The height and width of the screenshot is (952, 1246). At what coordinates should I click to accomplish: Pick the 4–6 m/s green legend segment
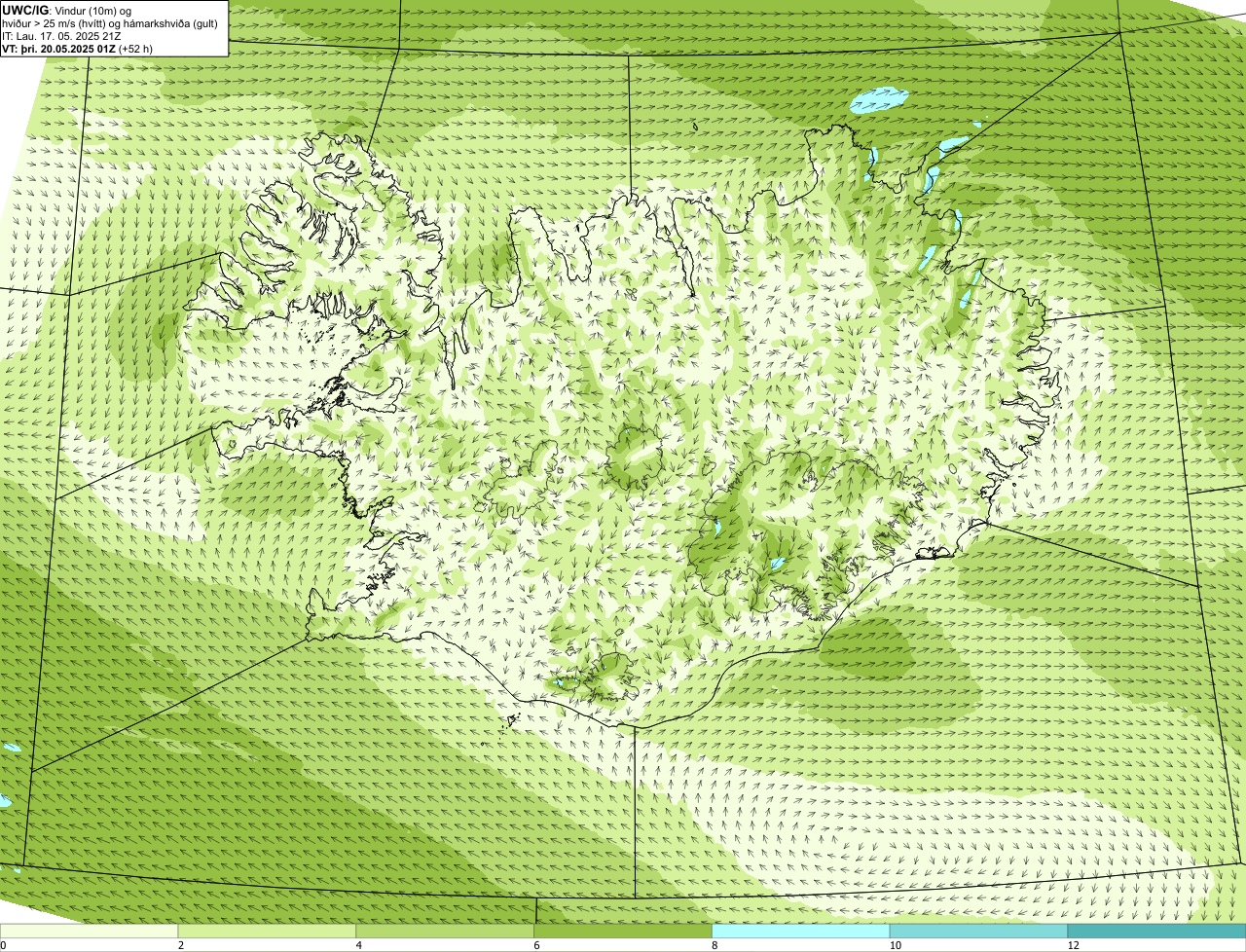pos(446,931)
